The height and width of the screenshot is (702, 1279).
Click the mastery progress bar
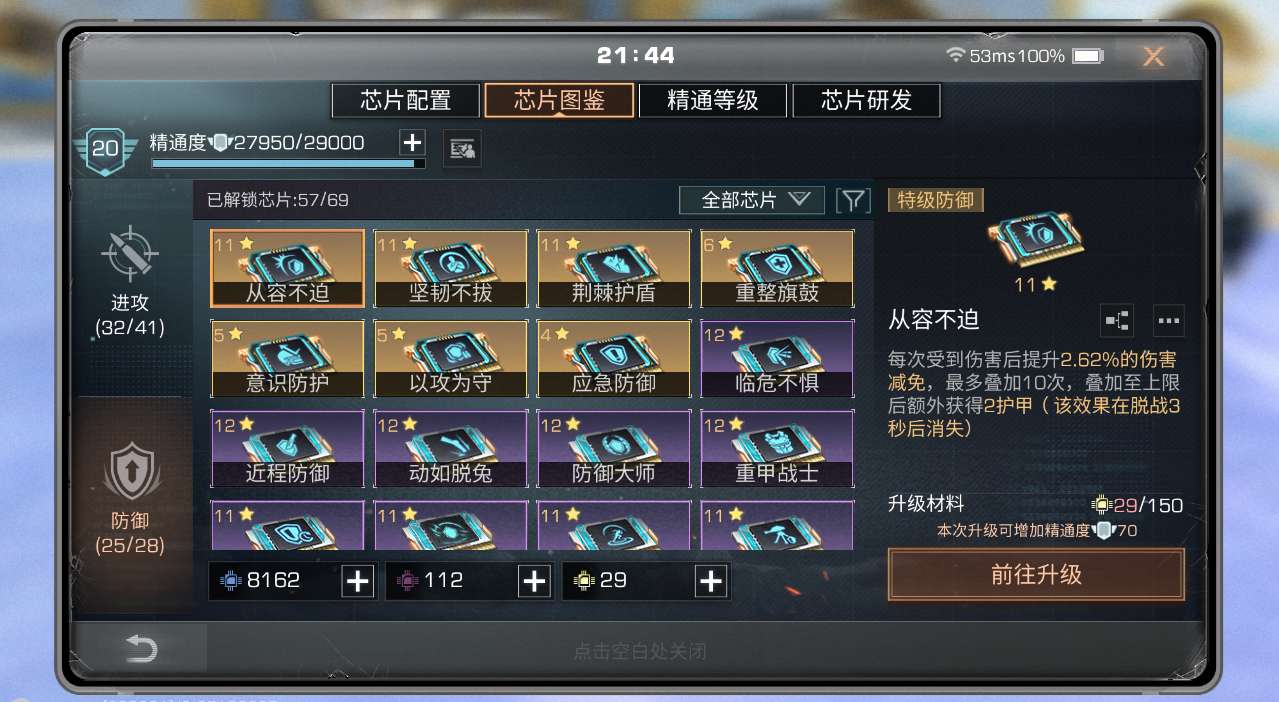(x=288, y=163)
